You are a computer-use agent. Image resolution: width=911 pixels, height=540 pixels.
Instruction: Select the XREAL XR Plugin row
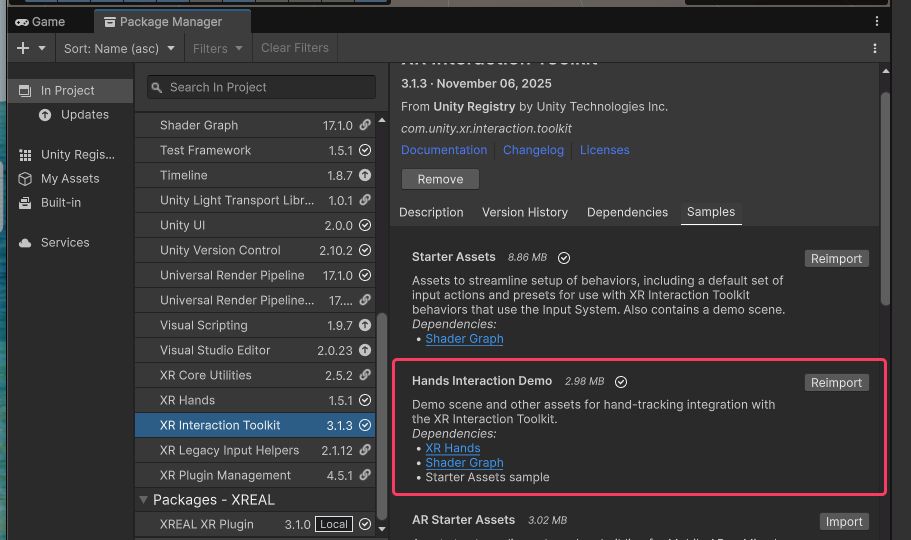tap(255, 524)
